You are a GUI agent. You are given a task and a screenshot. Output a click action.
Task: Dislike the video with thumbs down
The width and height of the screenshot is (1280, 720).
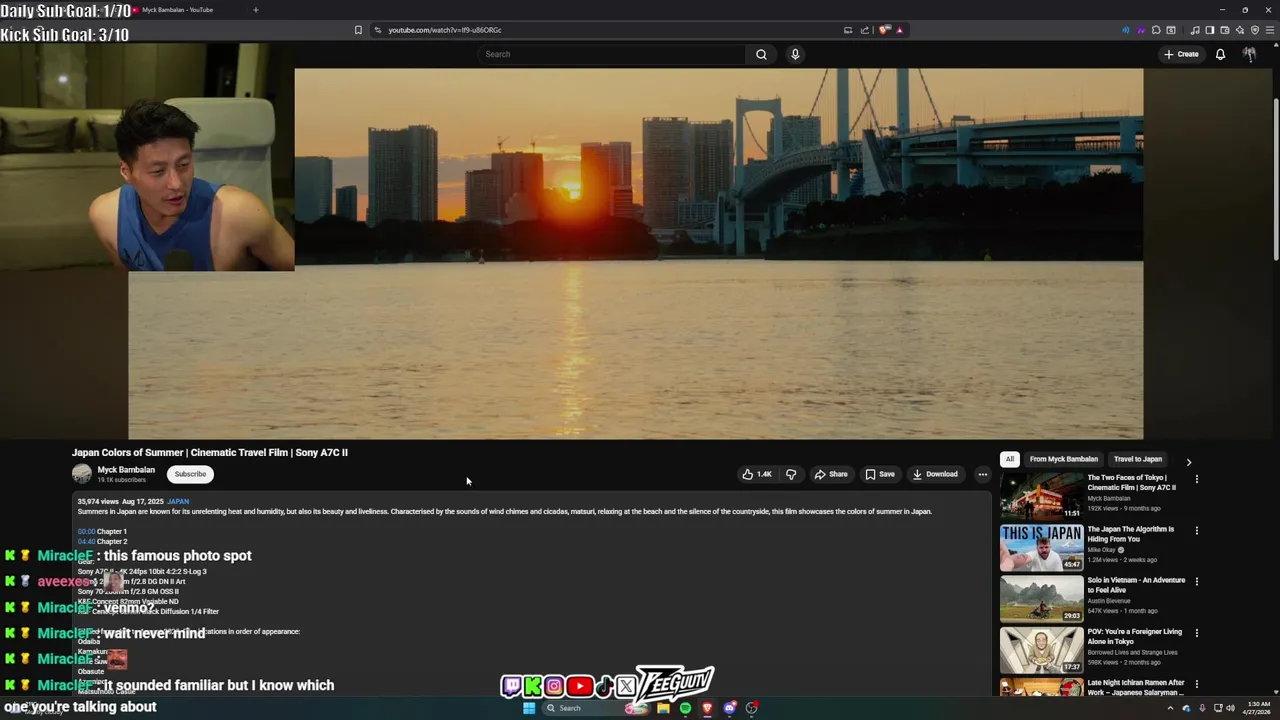[791, 474]
